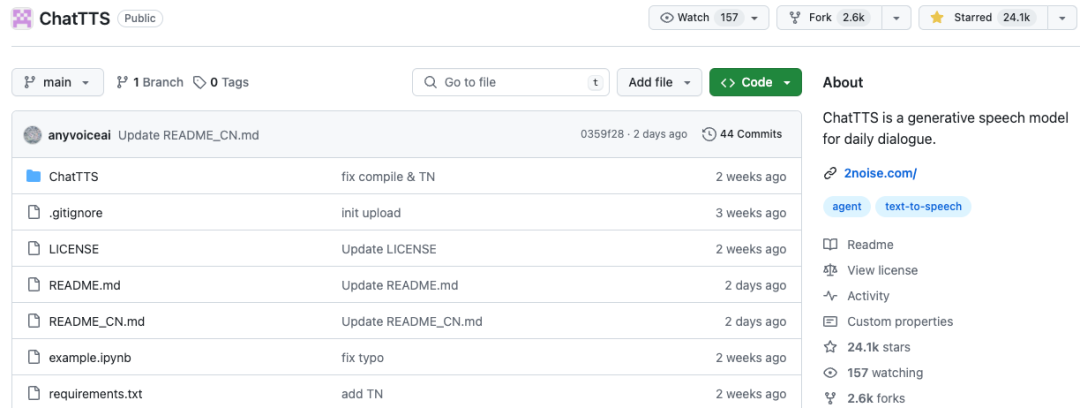The width and height of the screenshot is (1080, 408).
Task: Click the anyvoiceai user avatar
Action: [32, 134]
